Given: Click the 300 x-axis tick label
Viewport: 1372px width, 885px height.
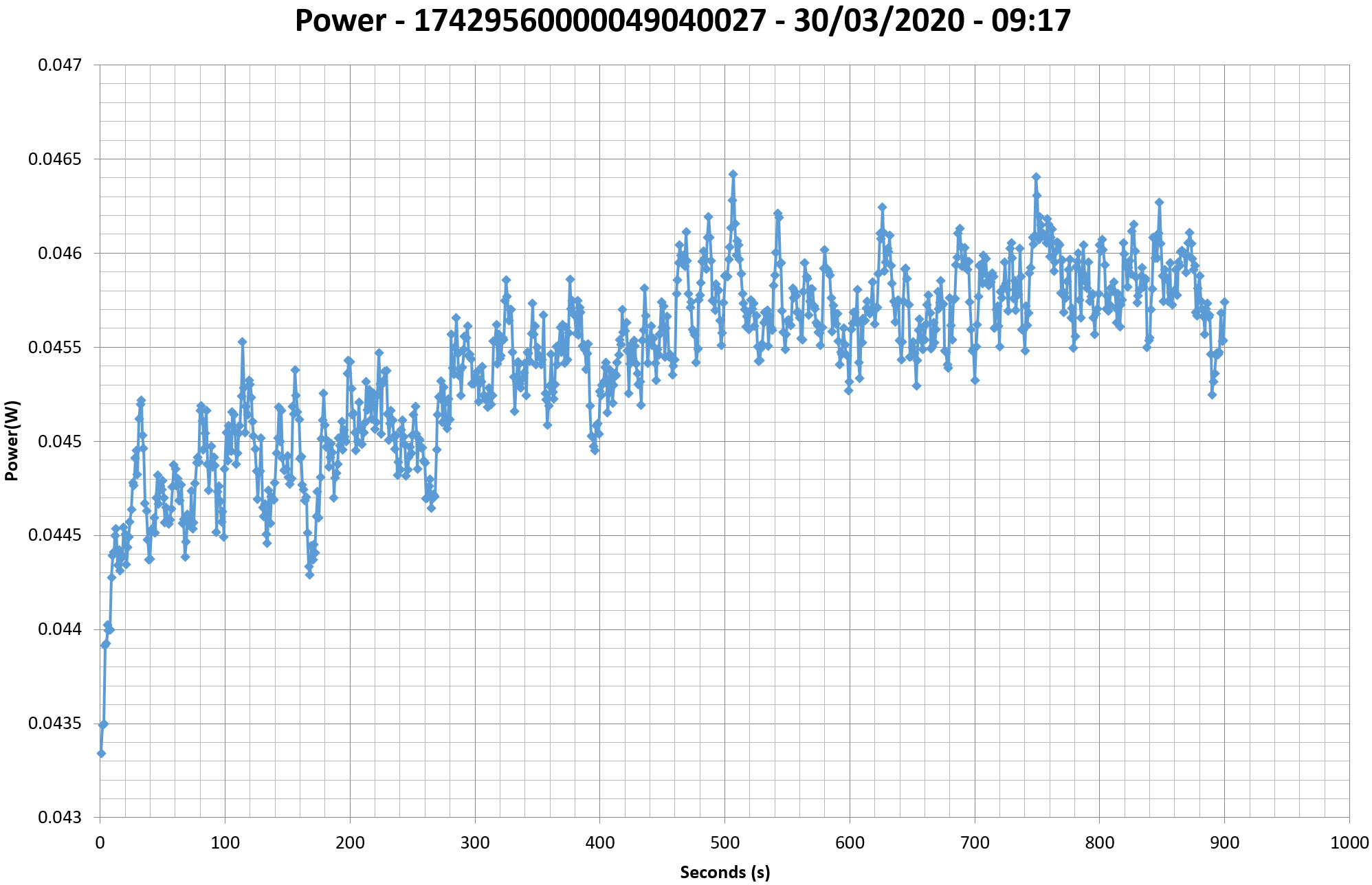Looking at the screenshot, I should 475,843.
